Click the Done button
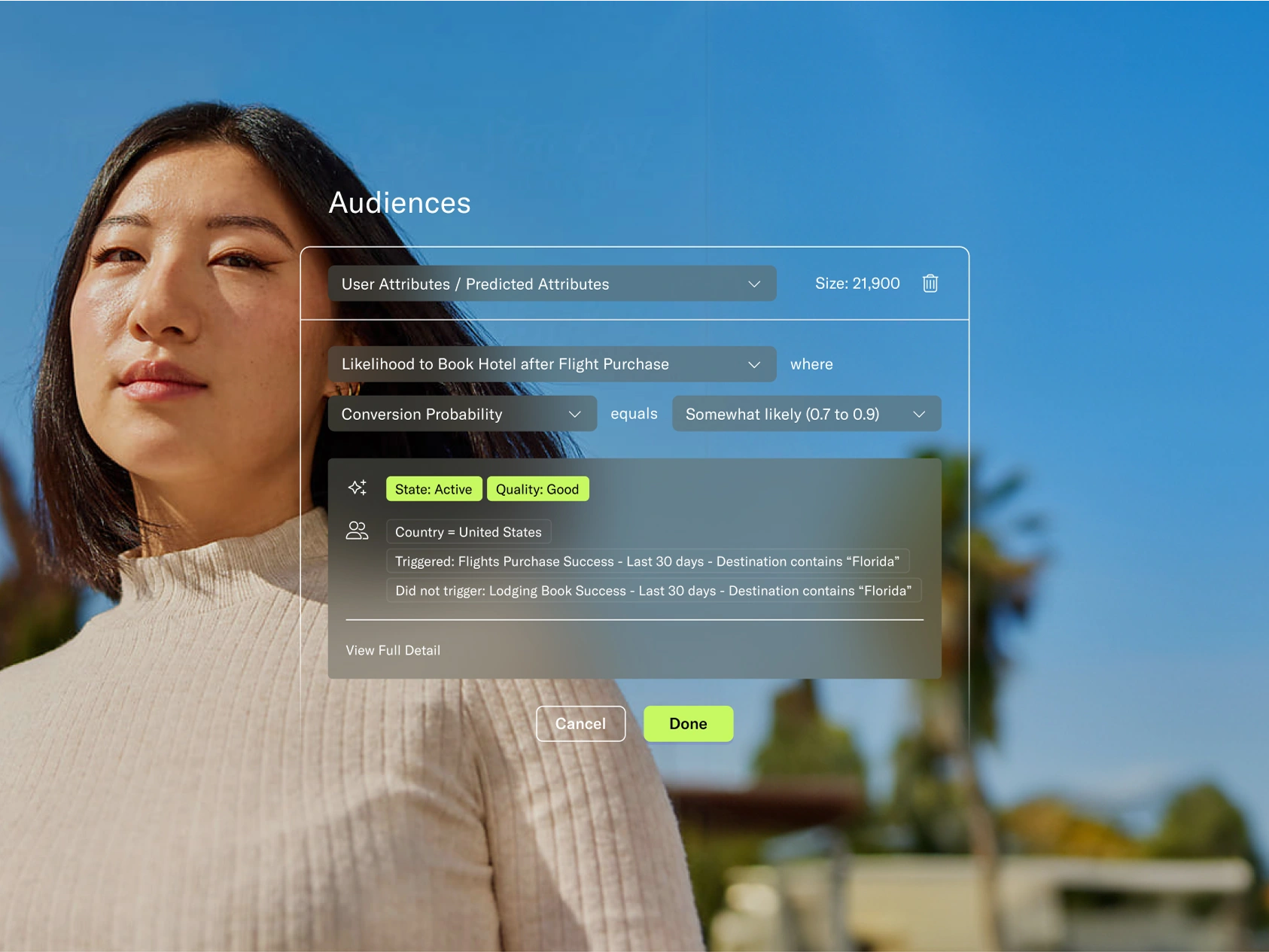Image resolution: width=1269 pixels, height=952 pixels. 688,724
